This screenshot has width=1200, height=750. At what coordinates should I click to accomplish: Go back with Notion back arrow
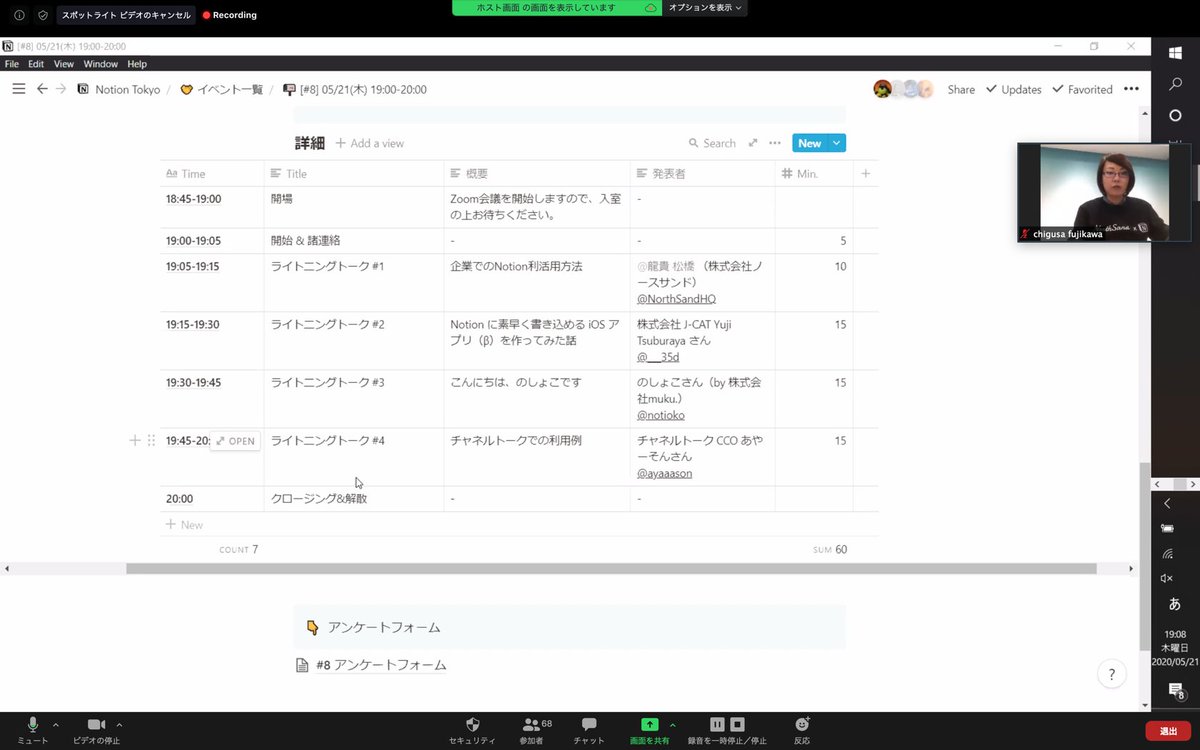[x=42, y=89]
